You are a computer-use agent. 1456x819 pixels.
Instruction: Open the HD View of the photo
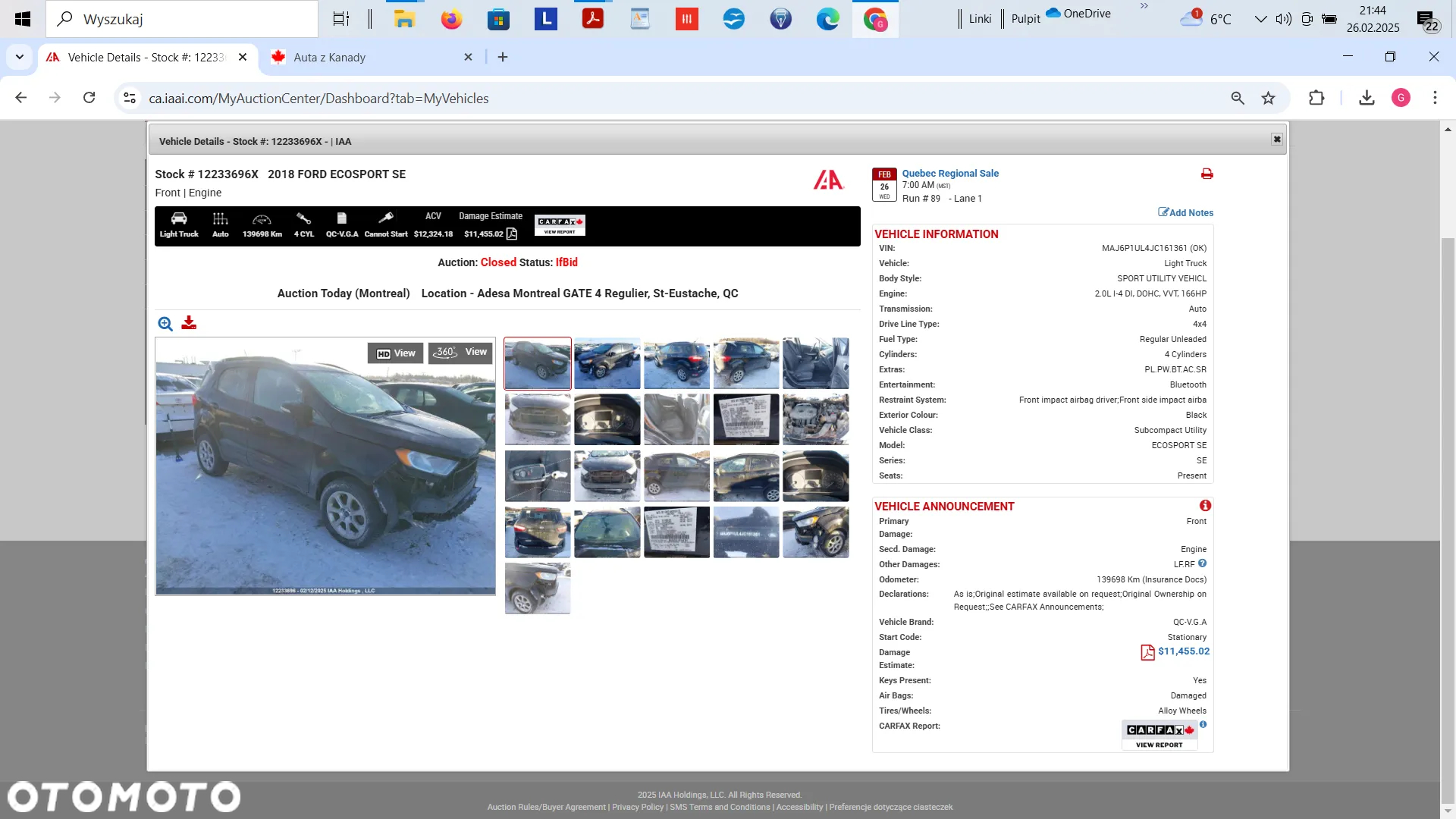[396, 353]
